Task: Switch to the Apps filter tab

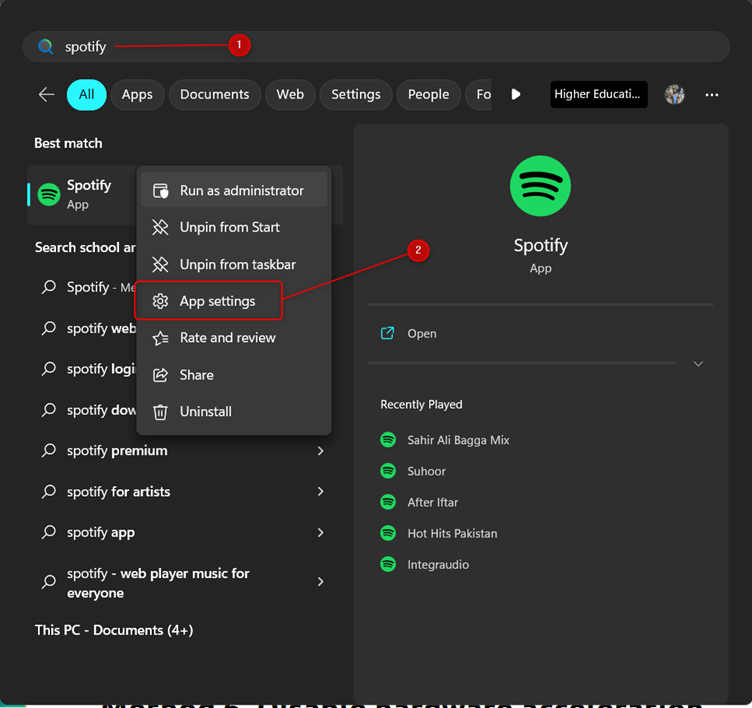Action: click(x=137, y=94)
